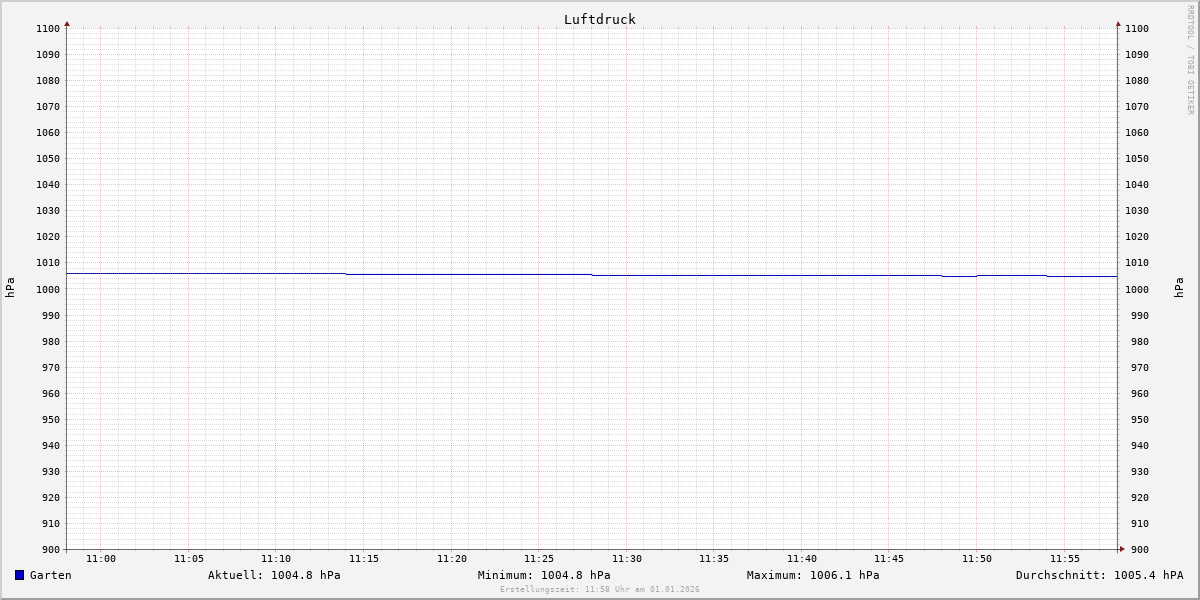This screenshot has height=600, width=1200.
Task: Click the 1100 label on left axis
Action: [48, 29]
